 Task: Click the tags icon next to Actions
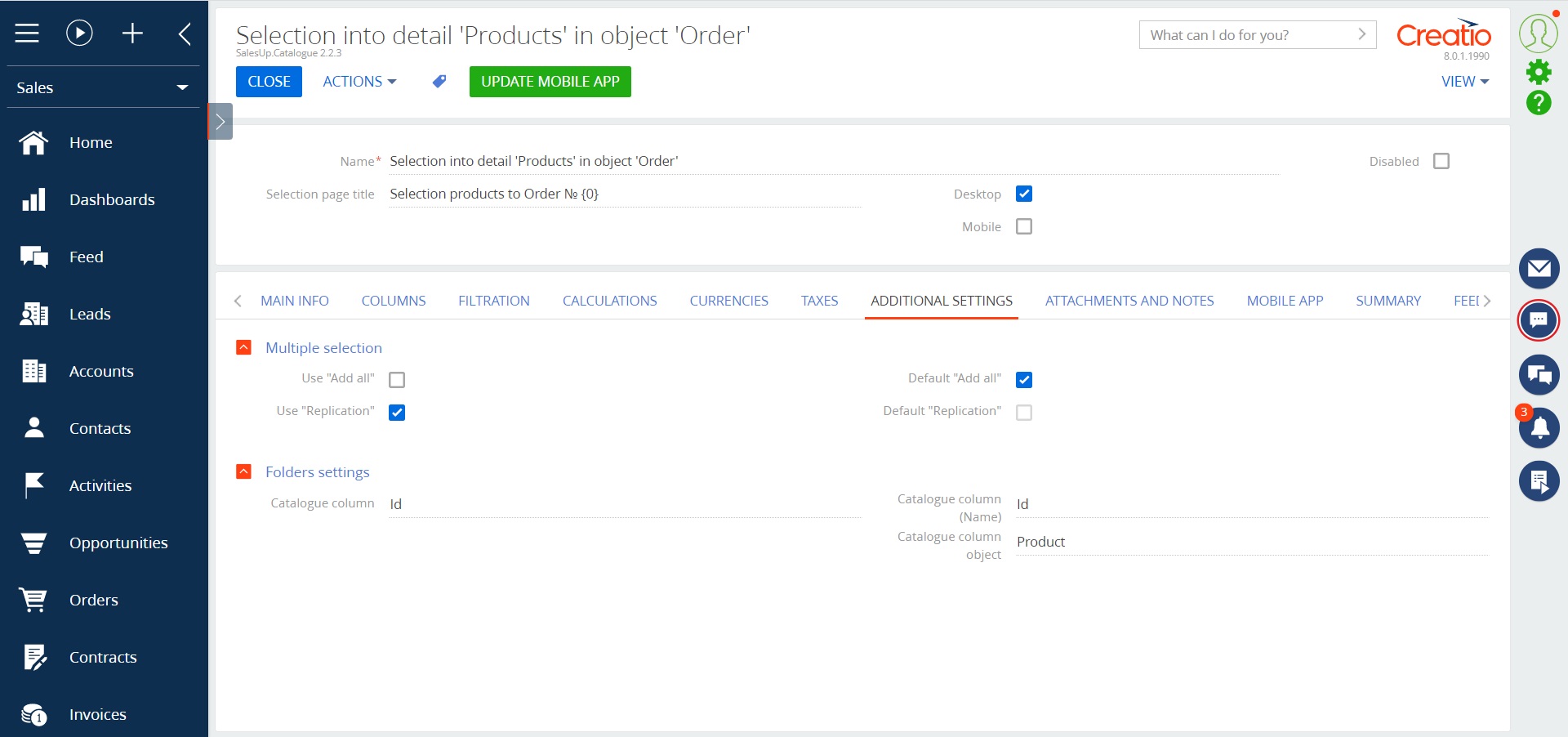click(x=439, y=82)
